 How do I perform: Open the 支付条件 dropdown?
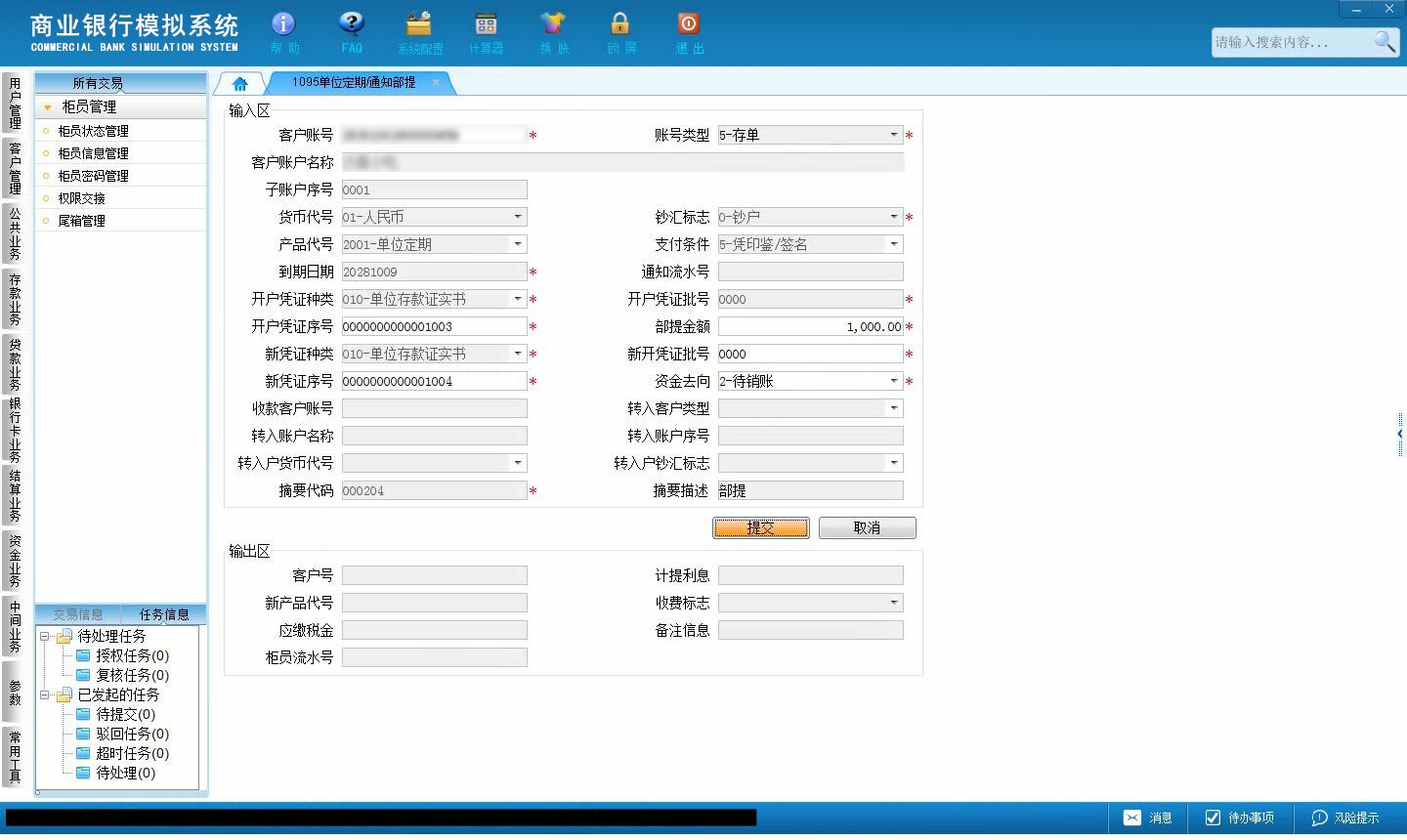[893, 244]
